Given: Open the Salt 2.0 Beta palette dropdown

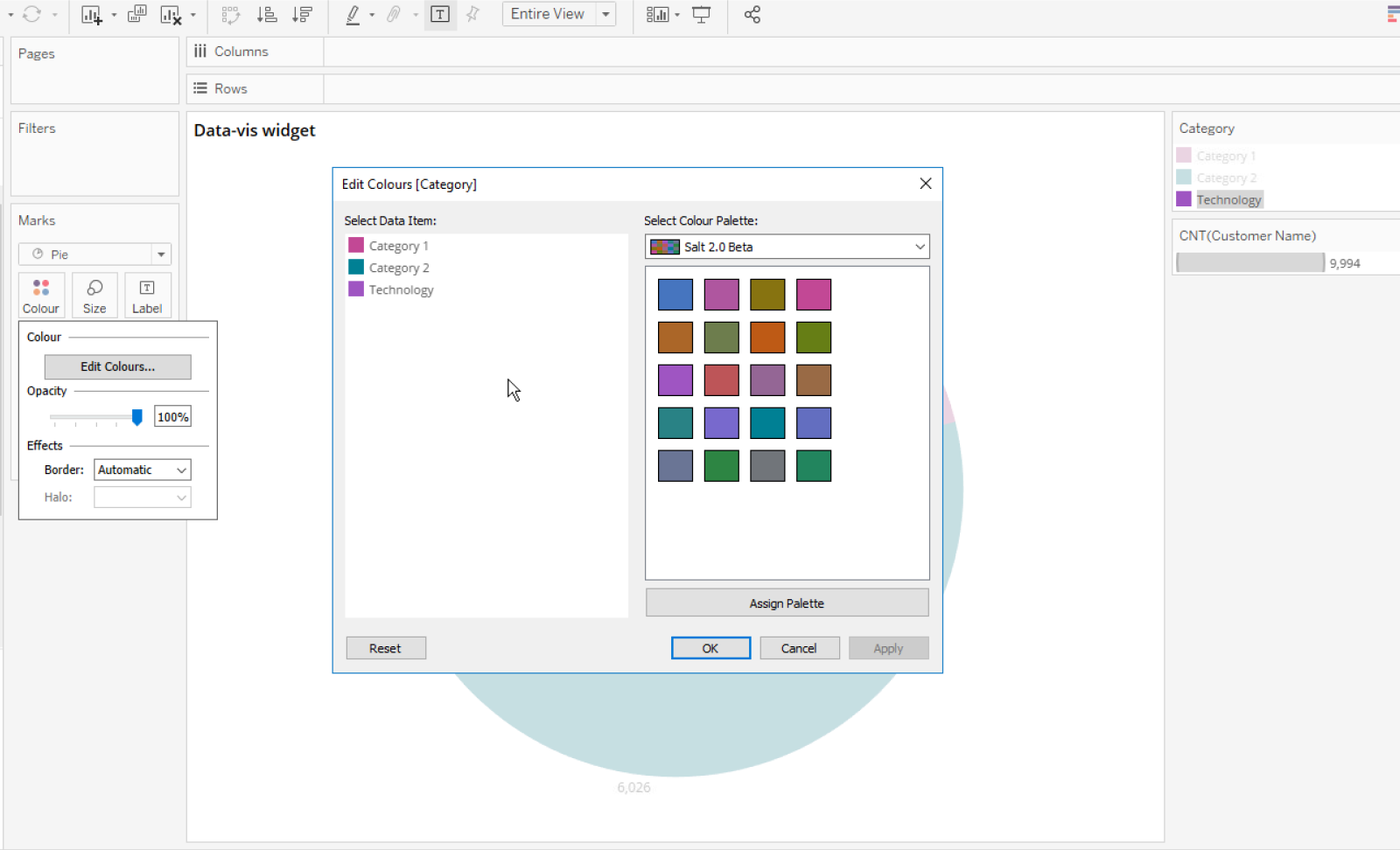Looking at the screenshot, I should pyautogui.click(x=919, y=247).
